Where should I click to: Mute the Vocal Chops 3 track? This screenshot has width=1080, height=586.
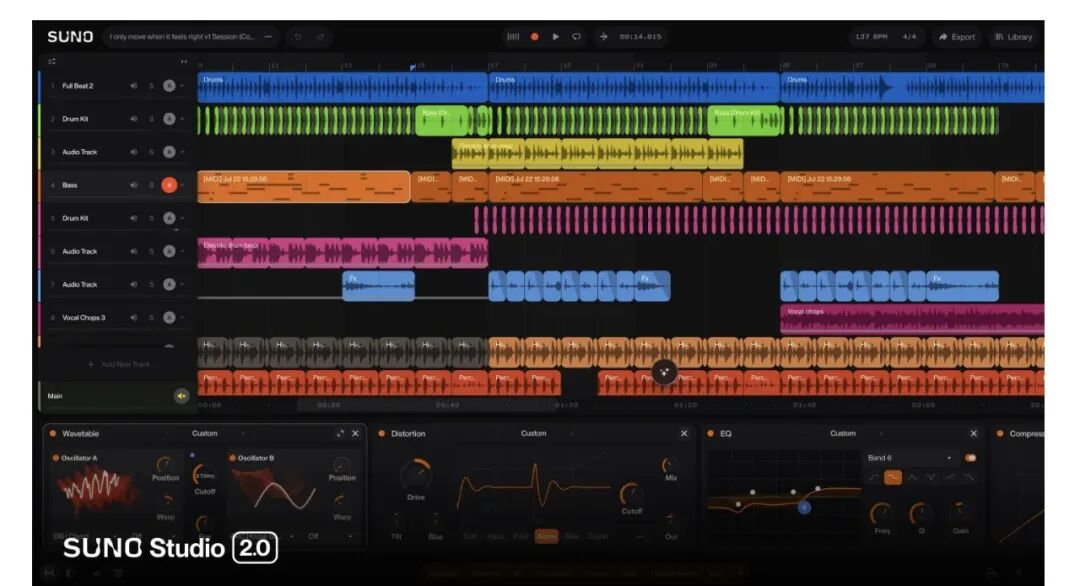pyautogui.click(x=134, y=317)
